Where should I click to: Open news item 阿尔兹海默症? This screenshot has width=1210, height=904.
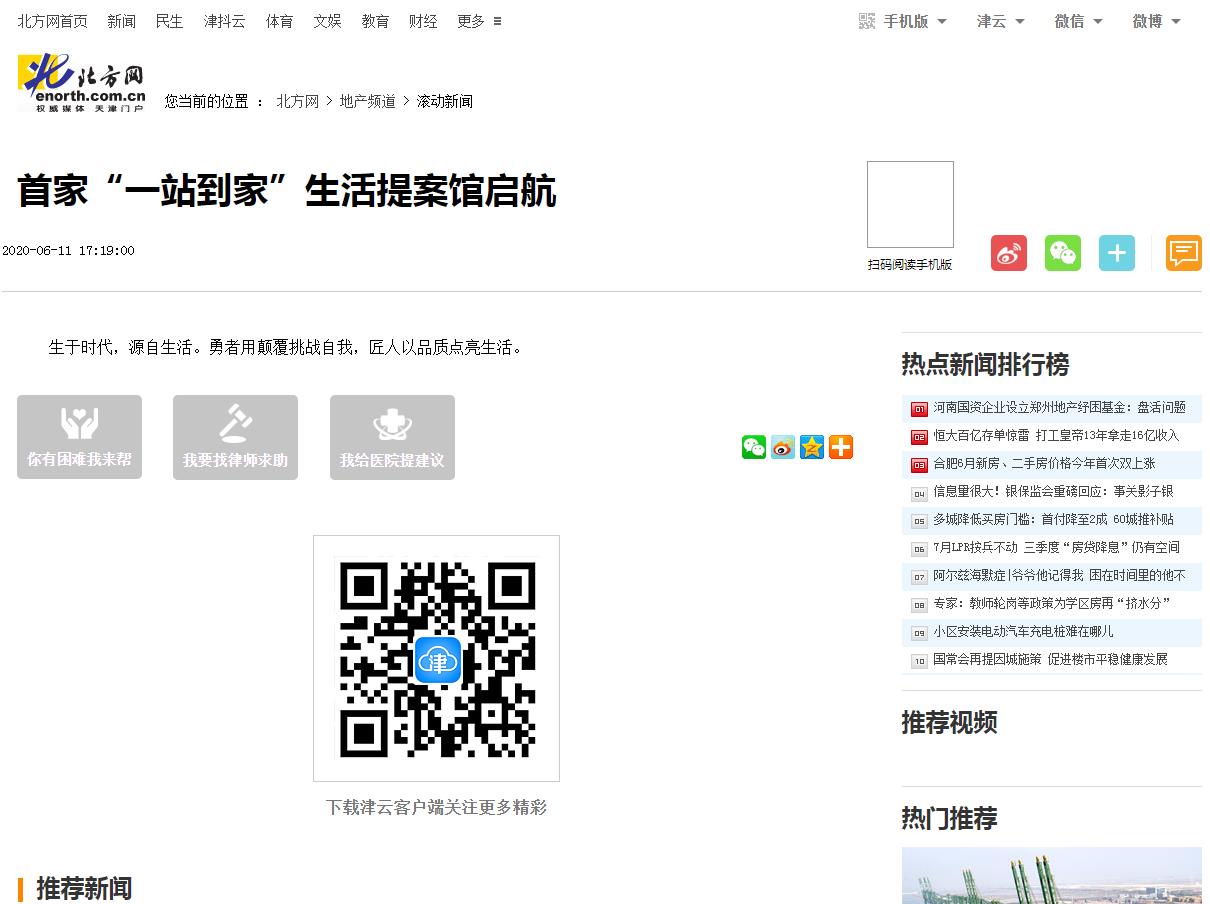tap(1059, 576)
